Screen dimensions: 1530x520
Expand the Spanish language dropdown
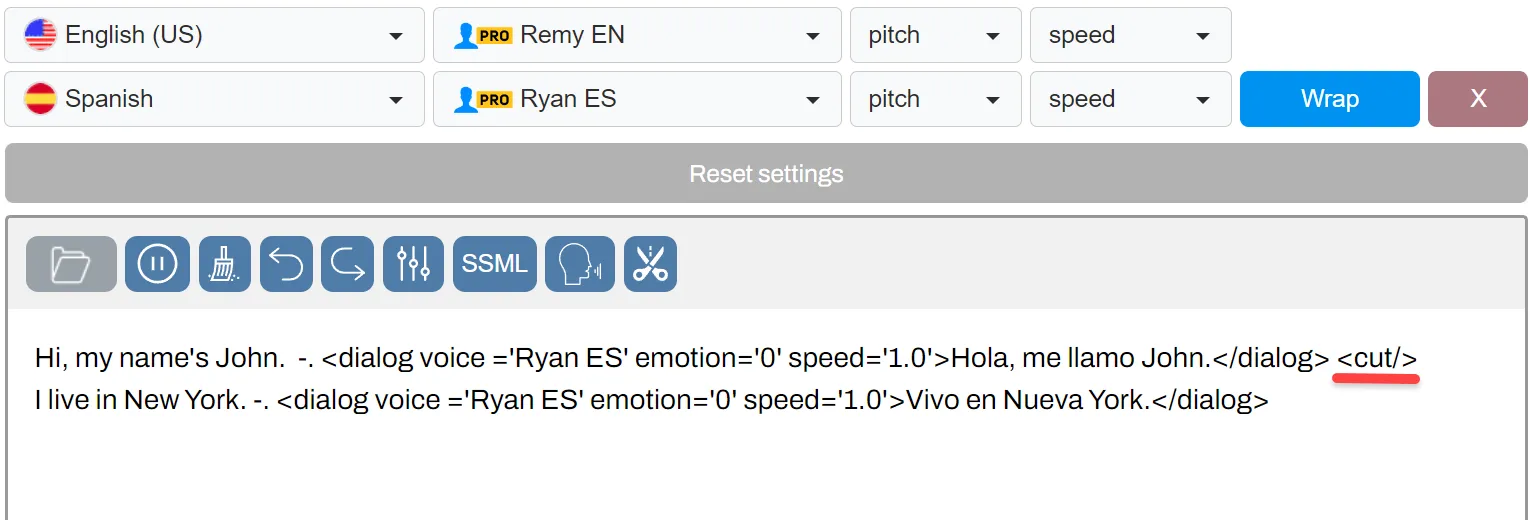click(x=214, y=99)
